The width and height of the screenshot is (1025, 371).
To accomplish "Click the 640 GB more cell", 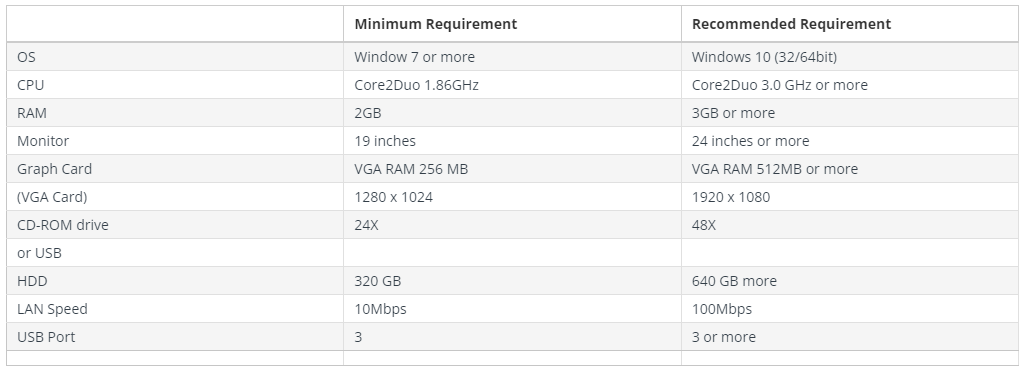I will (x=735, y=281).
